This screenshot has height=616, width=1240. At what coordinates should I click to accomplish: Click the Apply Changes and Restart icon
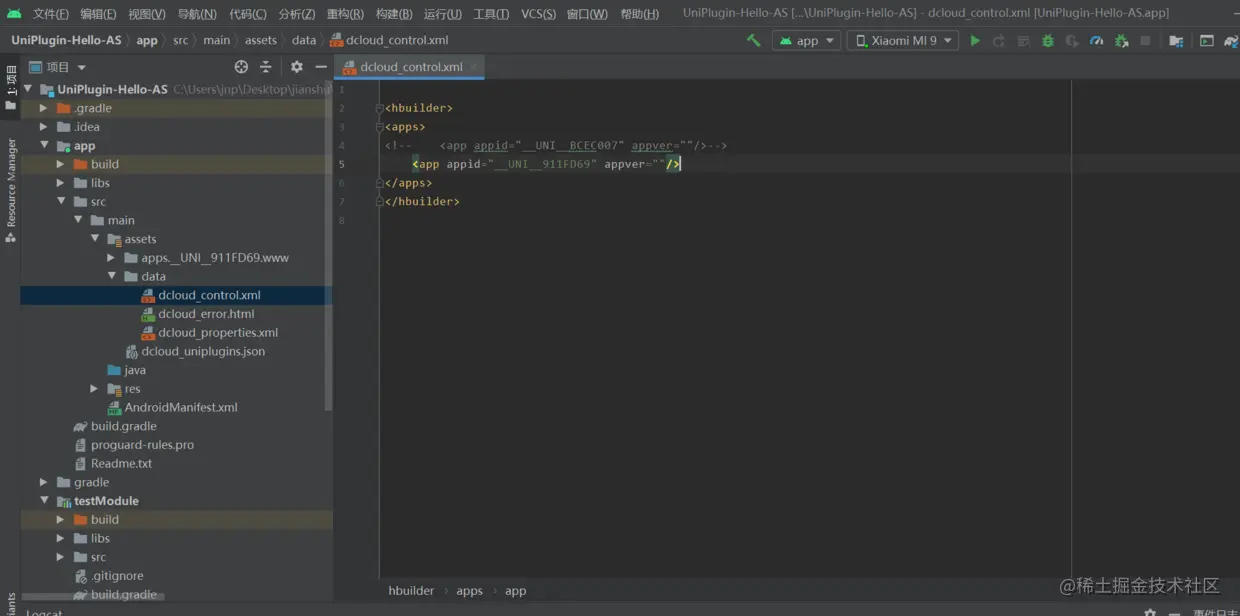point(999,41)
